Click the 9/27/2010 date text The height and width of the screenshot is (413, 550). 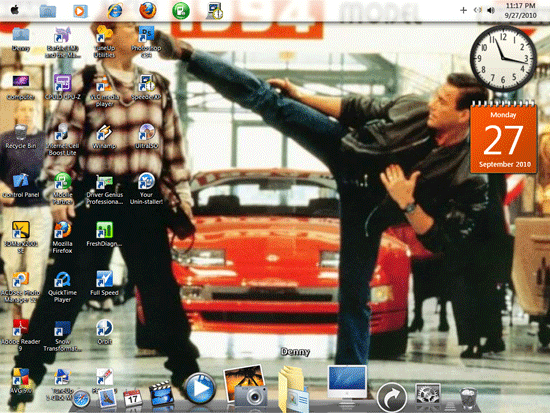click(521, 15)
